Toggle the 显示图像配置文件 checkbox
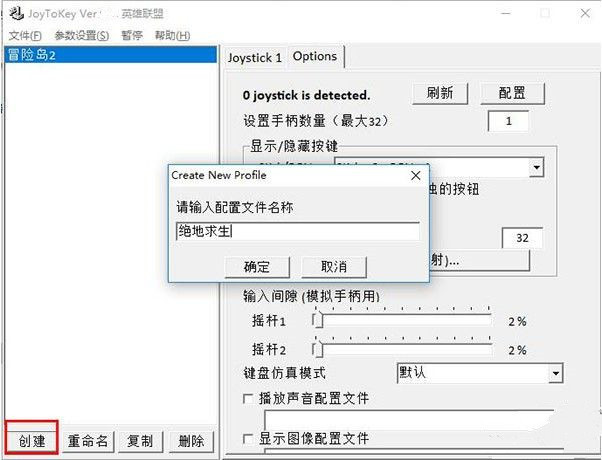602x460 pixels. [248, 438]
